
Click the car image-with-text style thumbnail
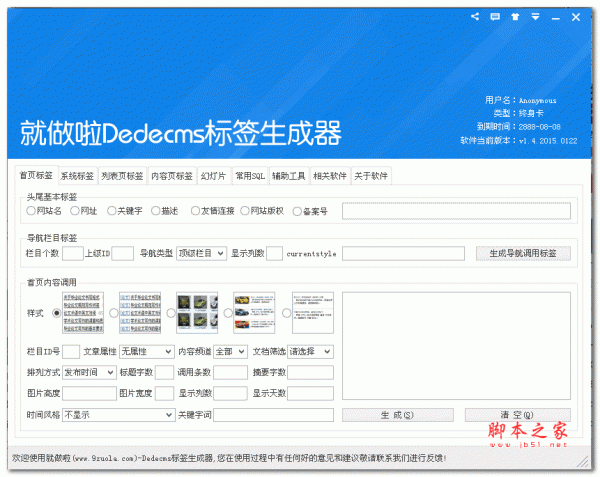point(254,313)
